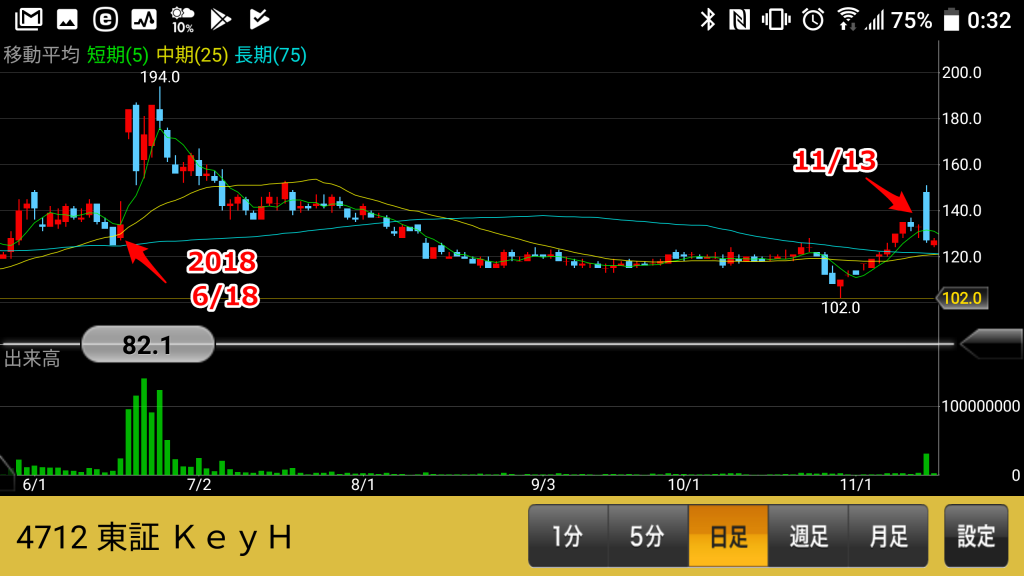The image size is (1024, 576).
Task: Tap the yellow 102.0 price tag
Action: [961, 298]
